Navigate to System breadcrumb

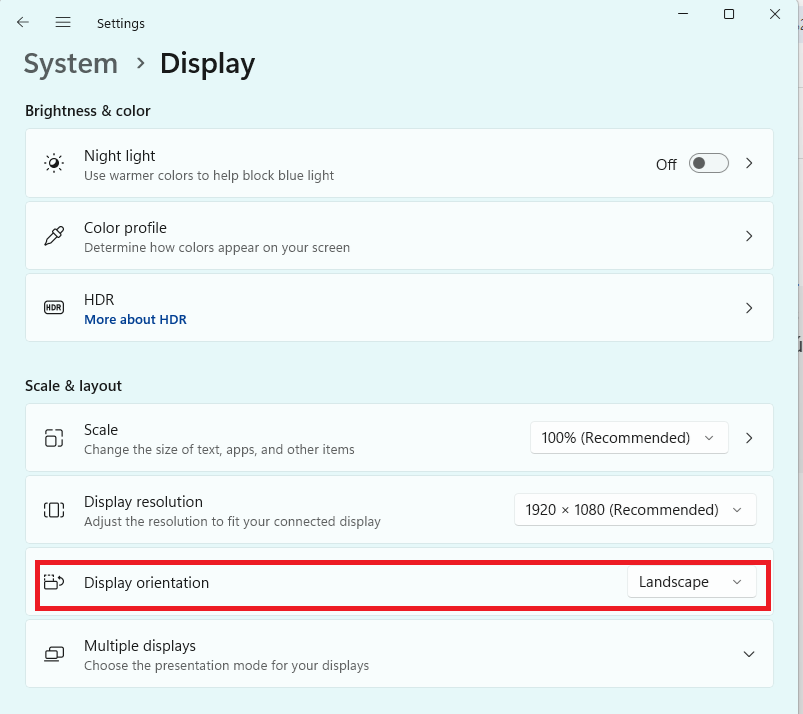(71, 64)
